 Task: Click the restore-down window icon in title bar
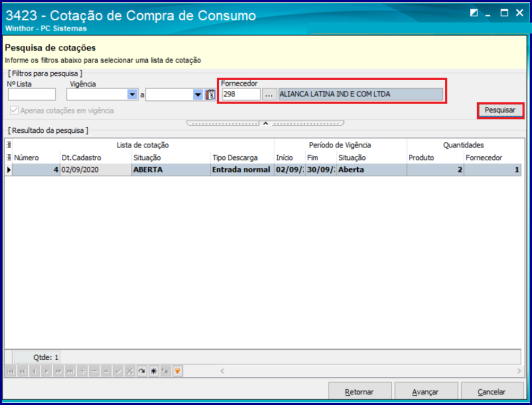click(x=474, y=13)
